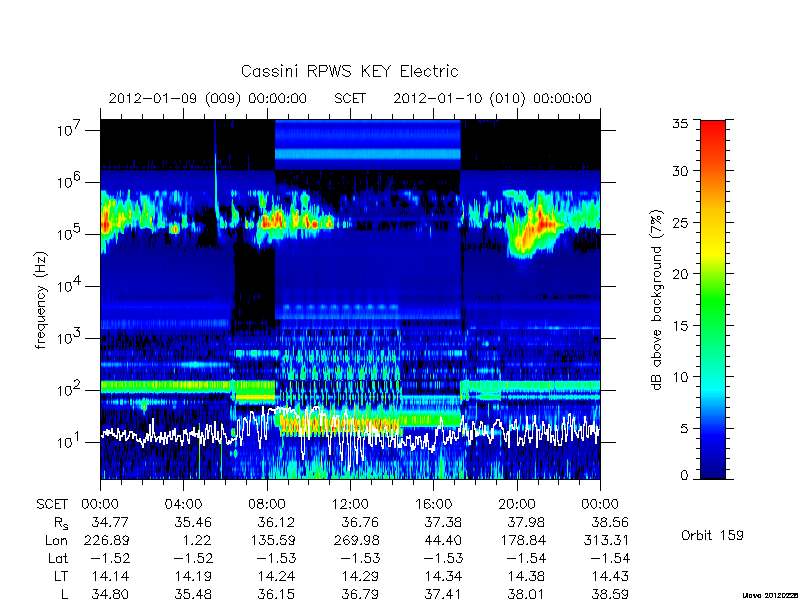The height and width of the screenshot is (600, 800).
Task: Click the L value "38.59"
Action: (610, 594)
